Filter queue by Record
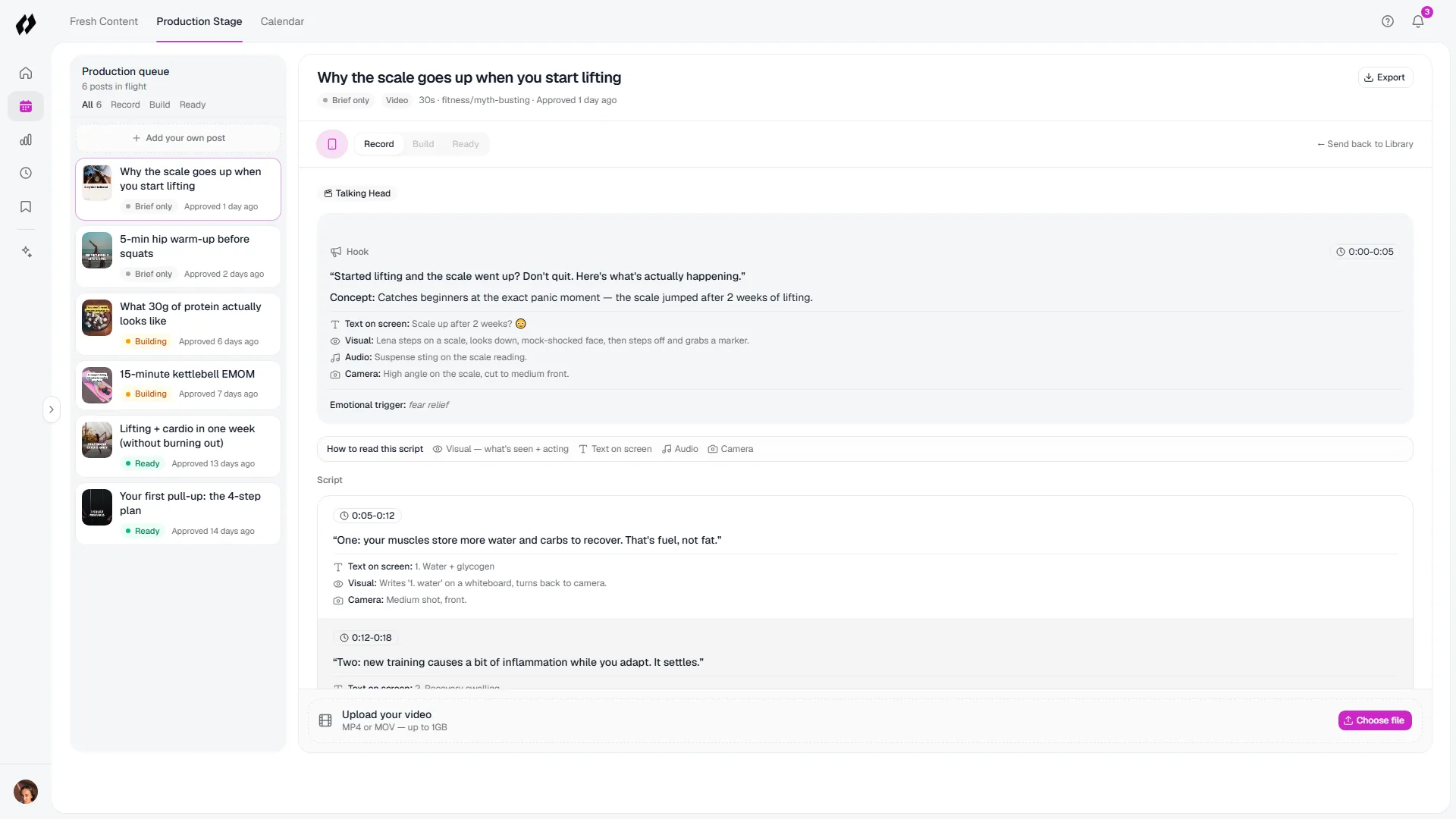This screenshot has height=819, width=1456. click(125, 105)
